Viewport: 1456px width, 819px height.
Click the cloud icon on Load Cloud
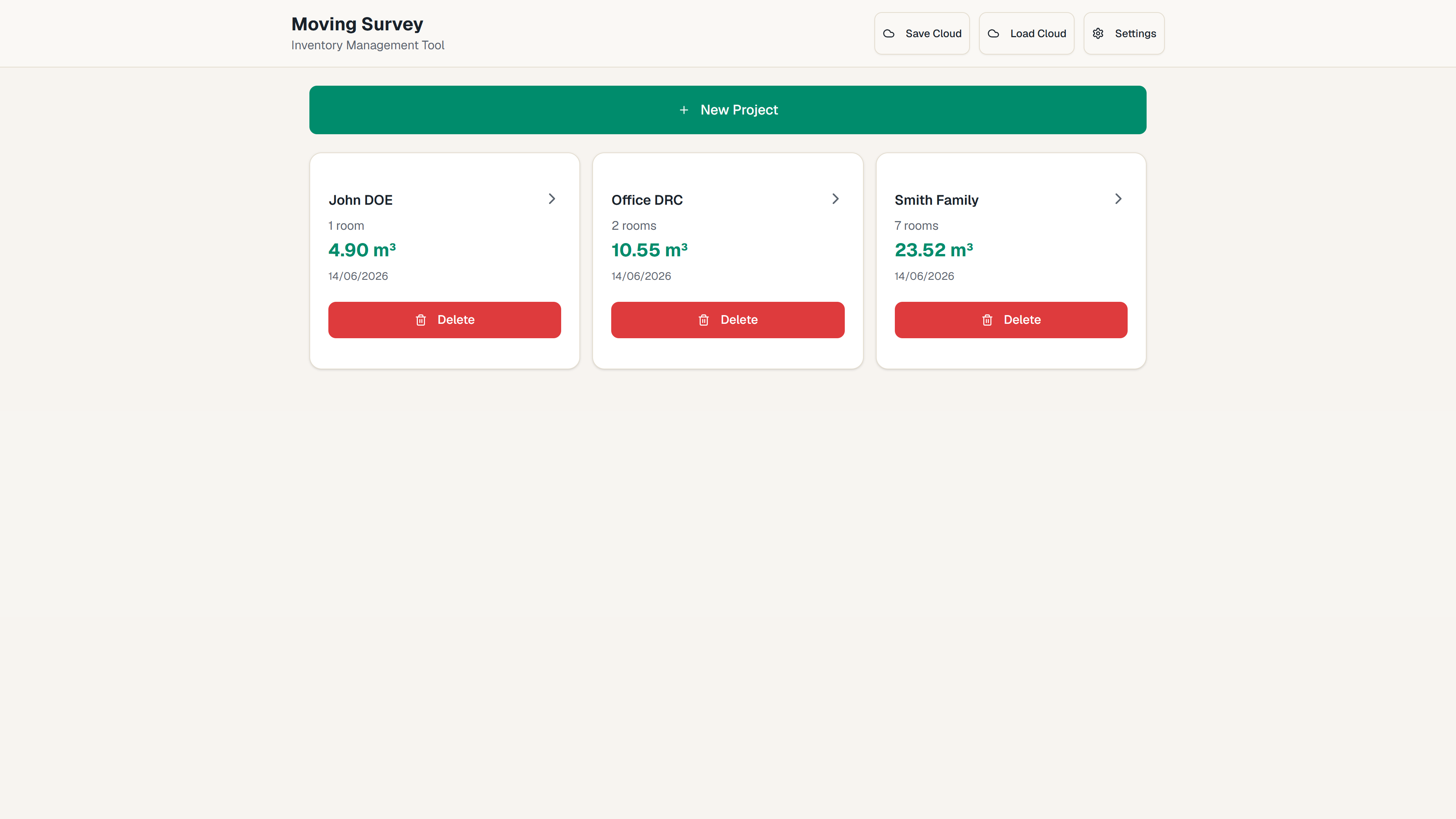993,33
